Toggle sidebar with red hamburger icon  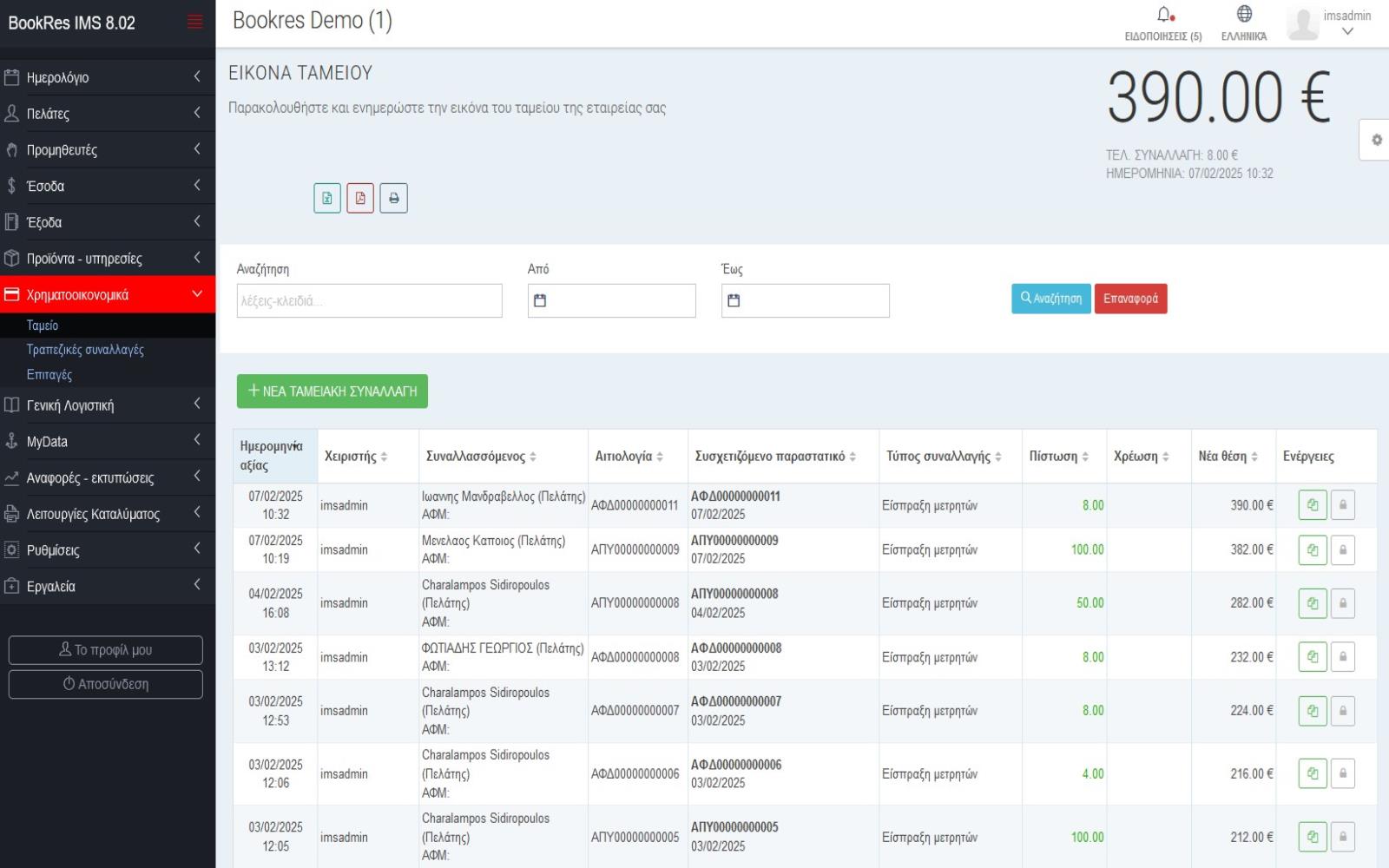click(x=195, y=23)
